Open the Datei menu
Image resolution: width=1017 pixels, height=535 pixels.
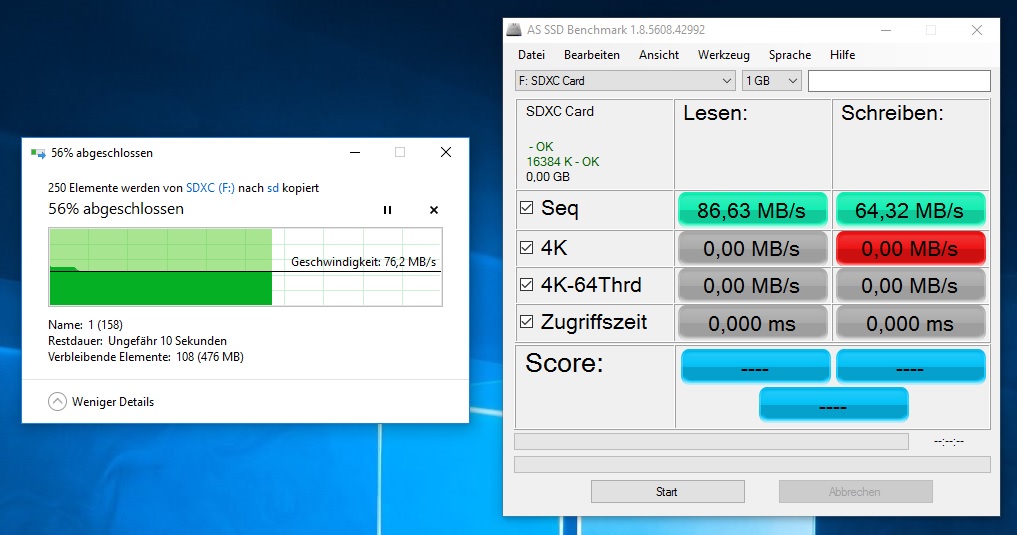(x=531, y=55)
